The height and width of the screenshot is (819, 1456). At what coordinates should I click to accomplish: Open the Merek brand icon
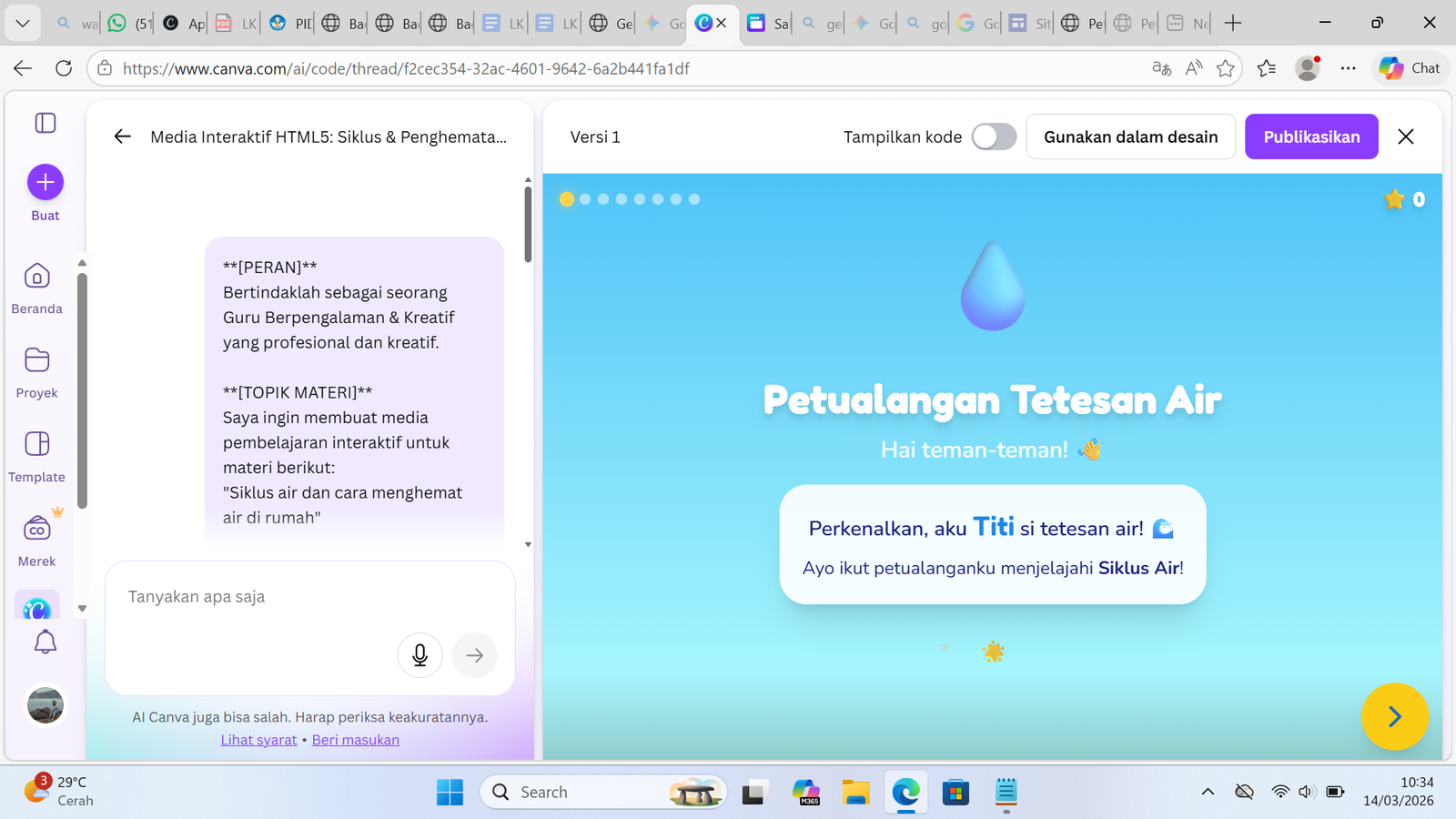(37, 528)
